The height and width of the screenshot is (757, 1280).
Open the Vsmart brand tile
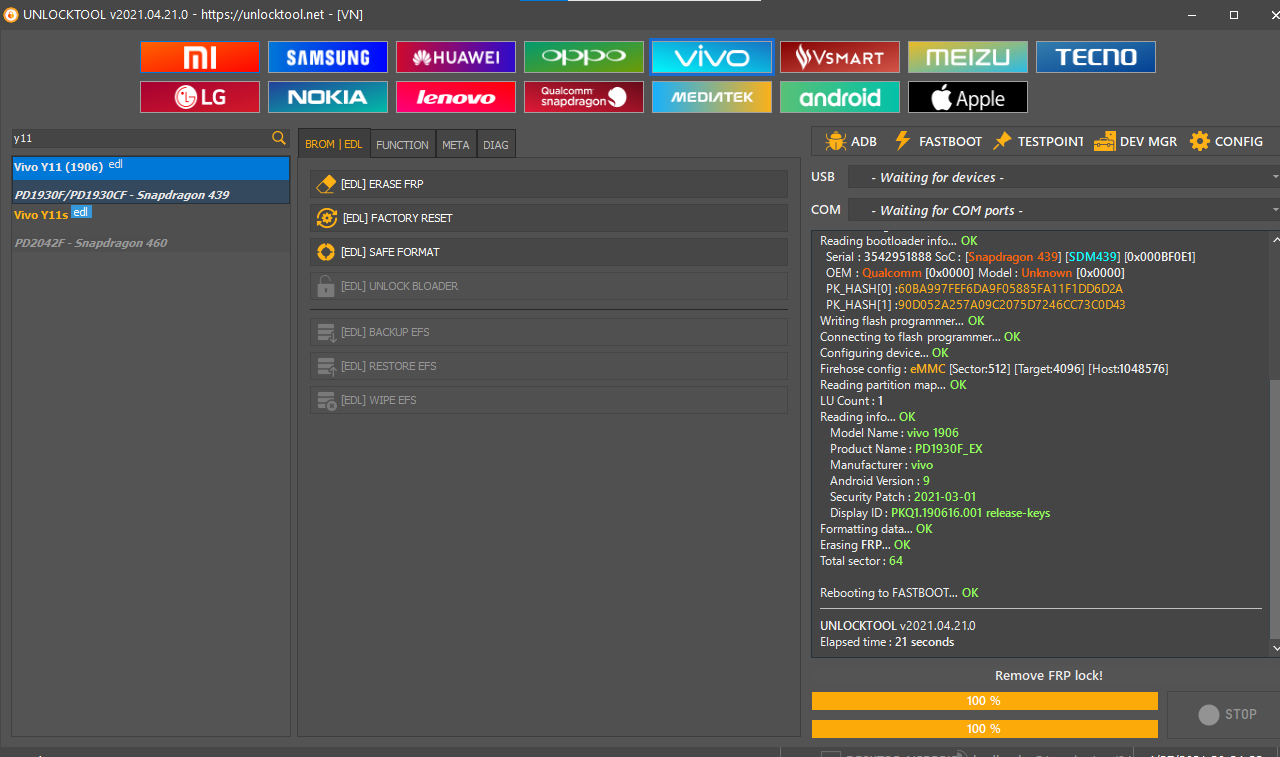(840, 57)
